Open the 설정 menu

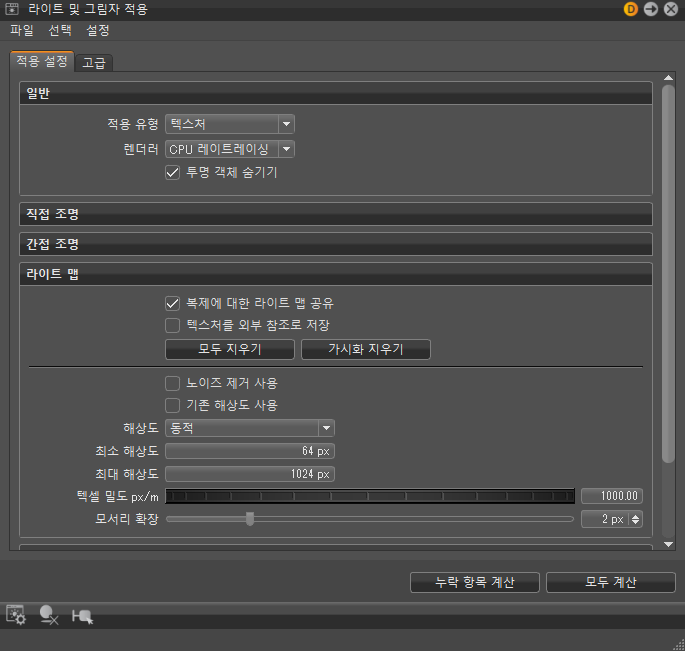click(98, 31)
